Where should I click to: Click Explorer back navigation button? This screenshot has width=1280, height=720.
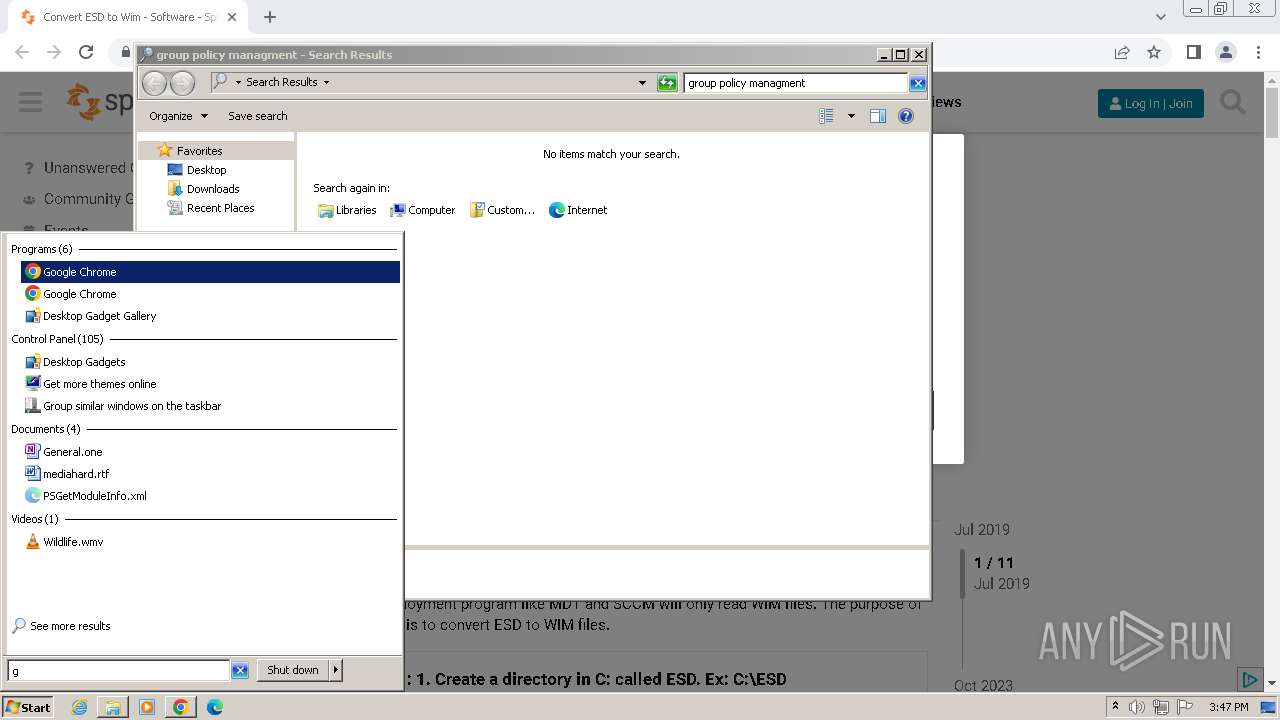point(154,83)
